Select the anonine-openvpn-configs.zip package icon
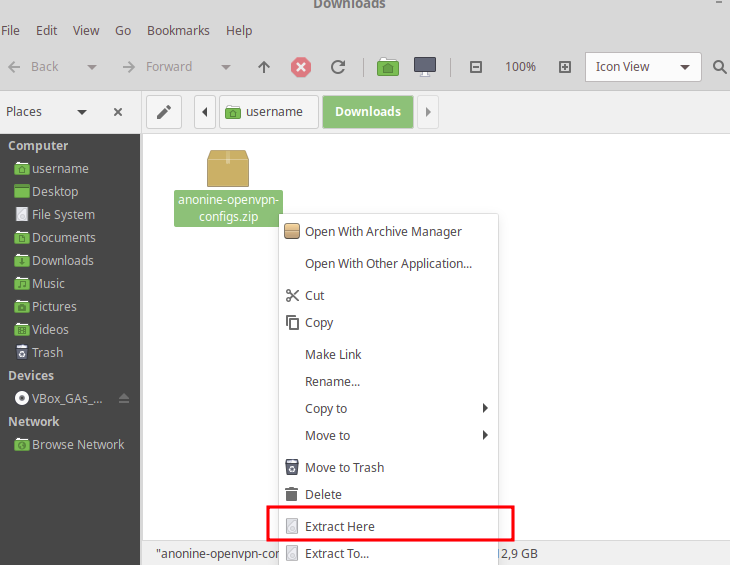Screen dimensions: 730x565 click(228, 168)
